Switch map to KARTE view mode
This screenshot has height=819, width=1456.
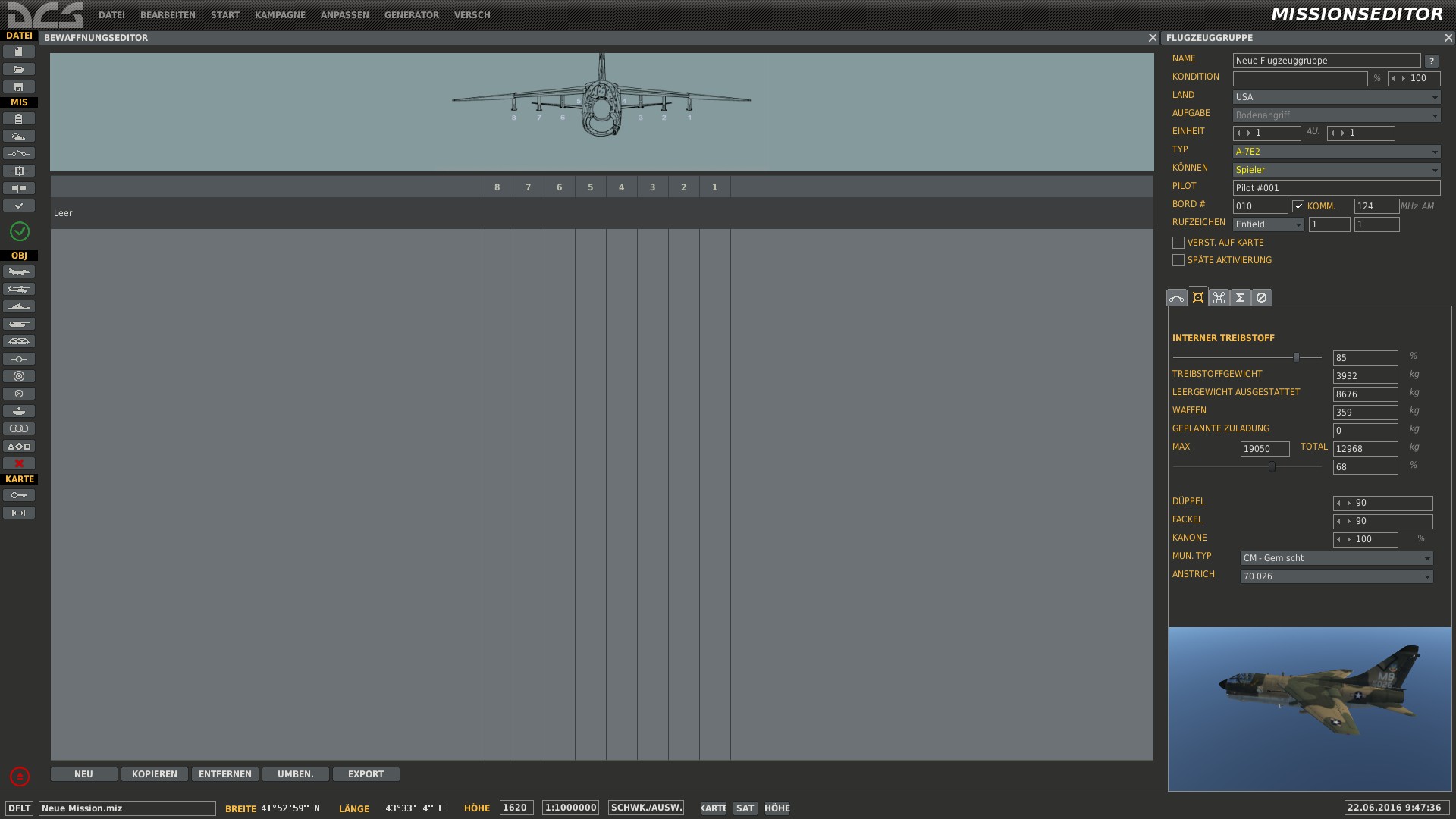pos(713,808)
